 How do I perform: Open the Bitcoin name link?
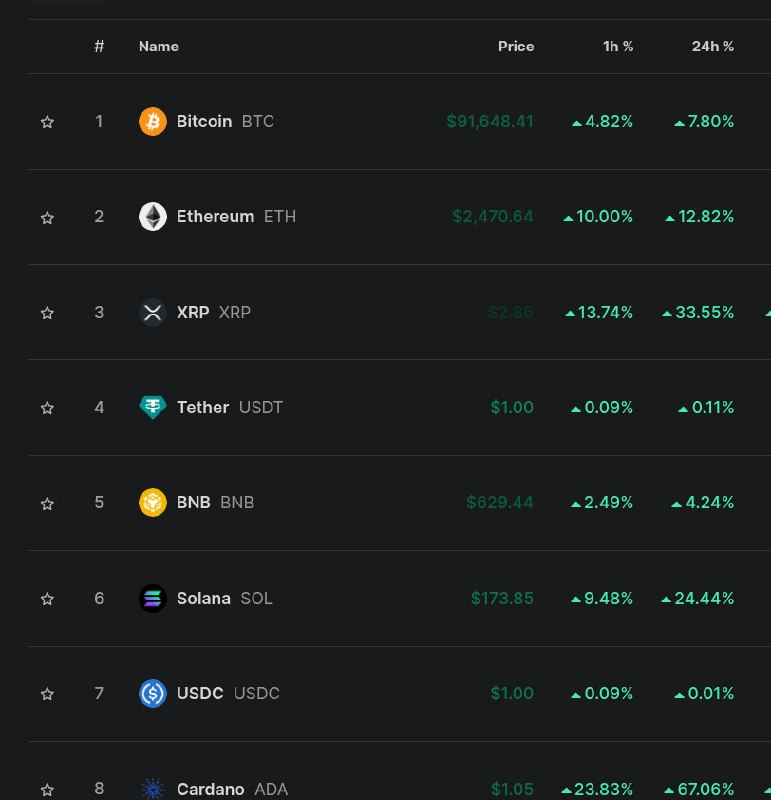(x=204, y=121)
